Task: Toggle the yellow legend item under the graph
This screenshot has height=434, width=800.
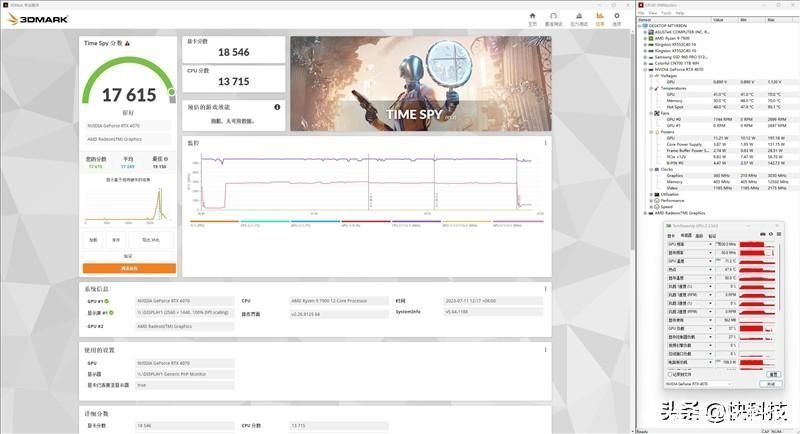Action: (x=467, y=221)
